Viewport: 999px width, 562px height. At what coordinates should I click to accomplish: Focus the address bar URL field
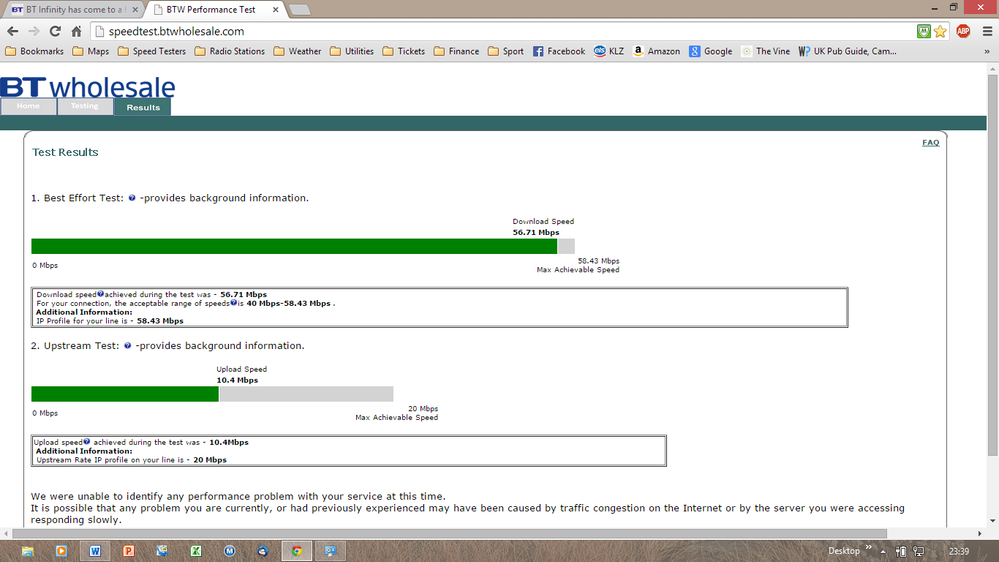(x=503, y=31)
